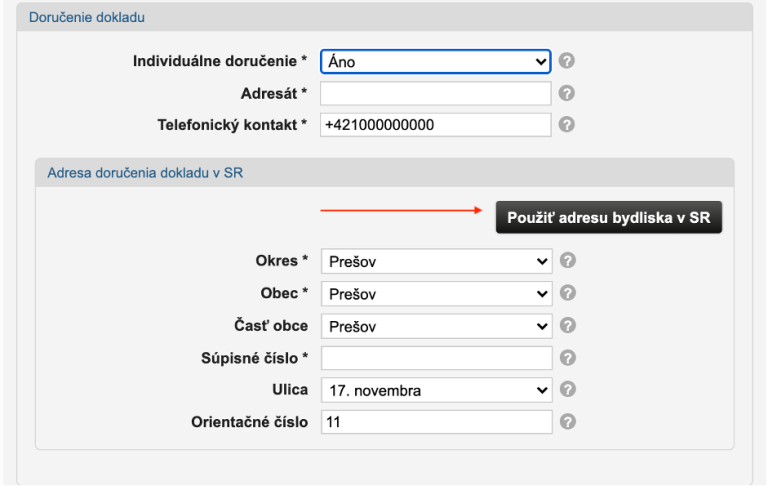Click into Telefonický kontakt phone field
The width and height of the screenshot is (768, 486).
[x=435, y=125]
